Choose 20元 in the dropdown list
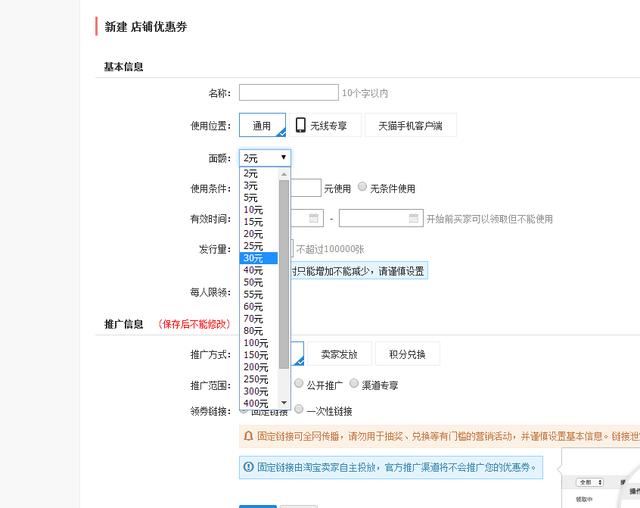Screen dimensions: 640x508 [x=258, y=234]
